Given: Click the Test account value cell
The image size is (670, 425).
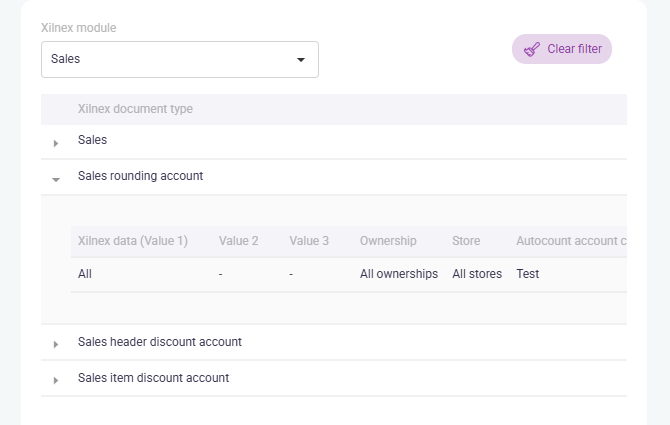Looking at the screenshot, I should (527, 274).
